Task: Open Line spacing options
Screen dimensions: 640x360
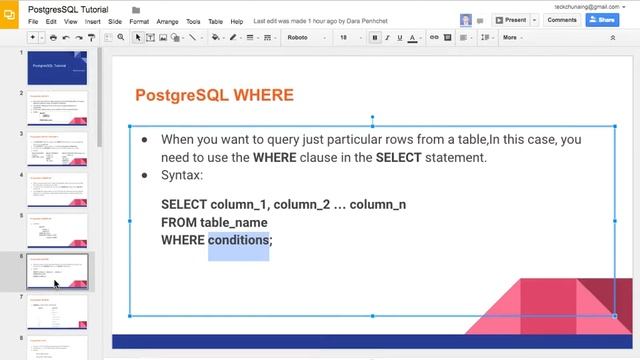Action: [485, 38]
